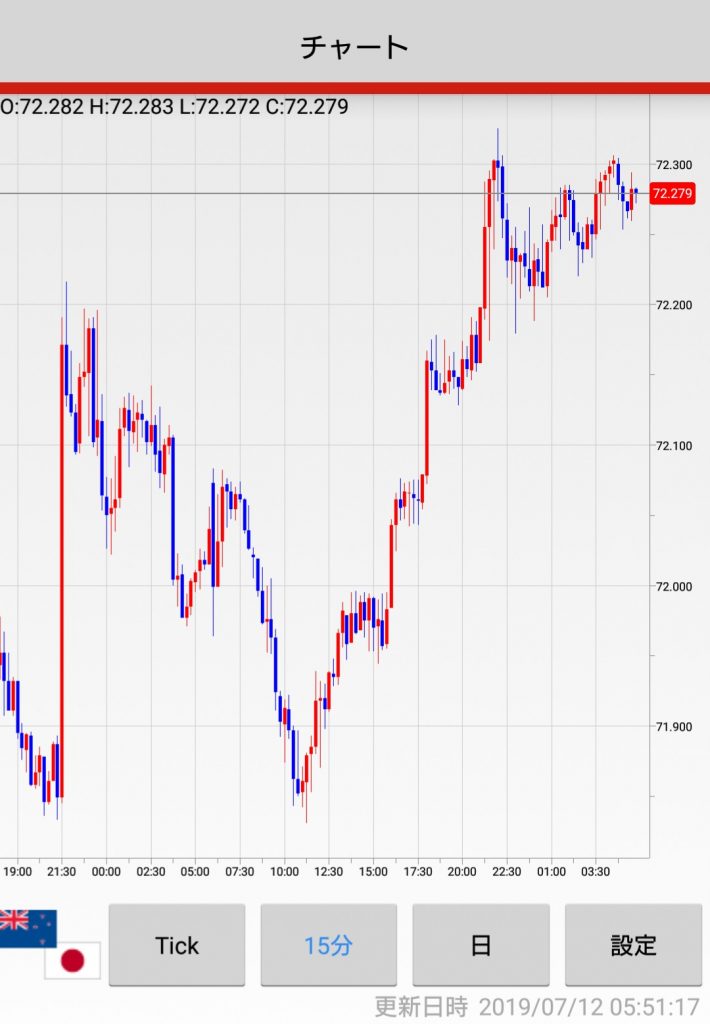
Task: Click the red 72.279 current price tag
Action: 672,194
